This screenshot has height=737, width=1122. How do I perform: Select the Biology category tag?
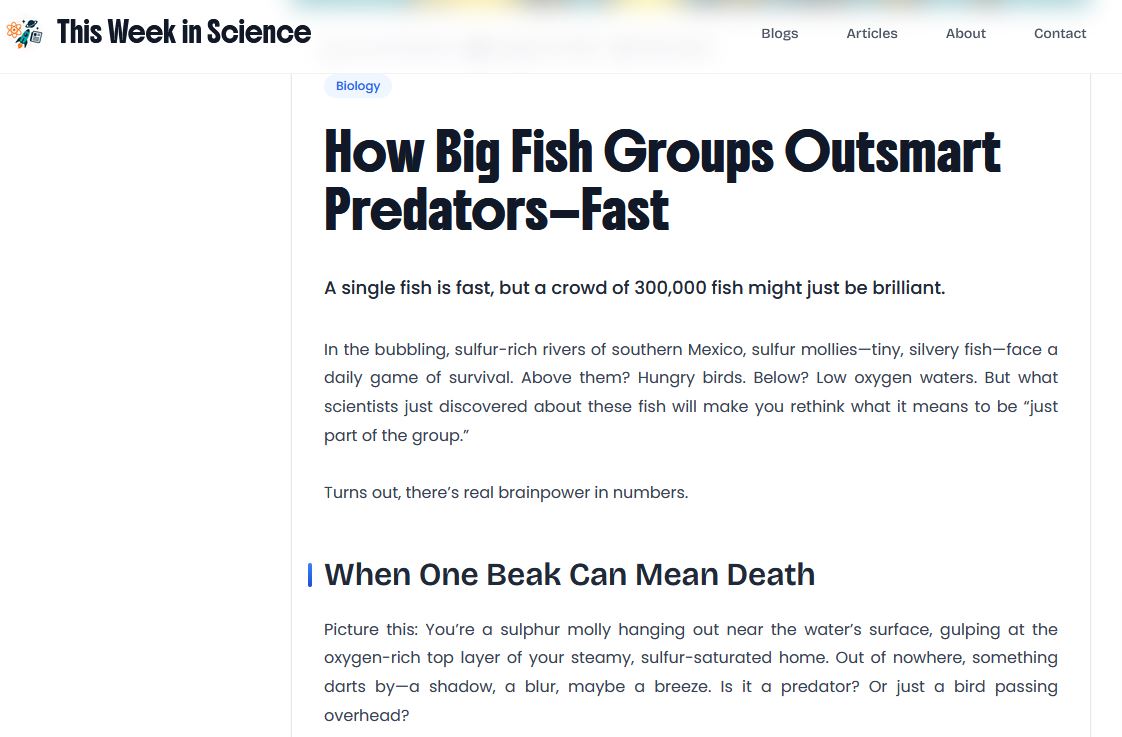(x=357, y=86)
